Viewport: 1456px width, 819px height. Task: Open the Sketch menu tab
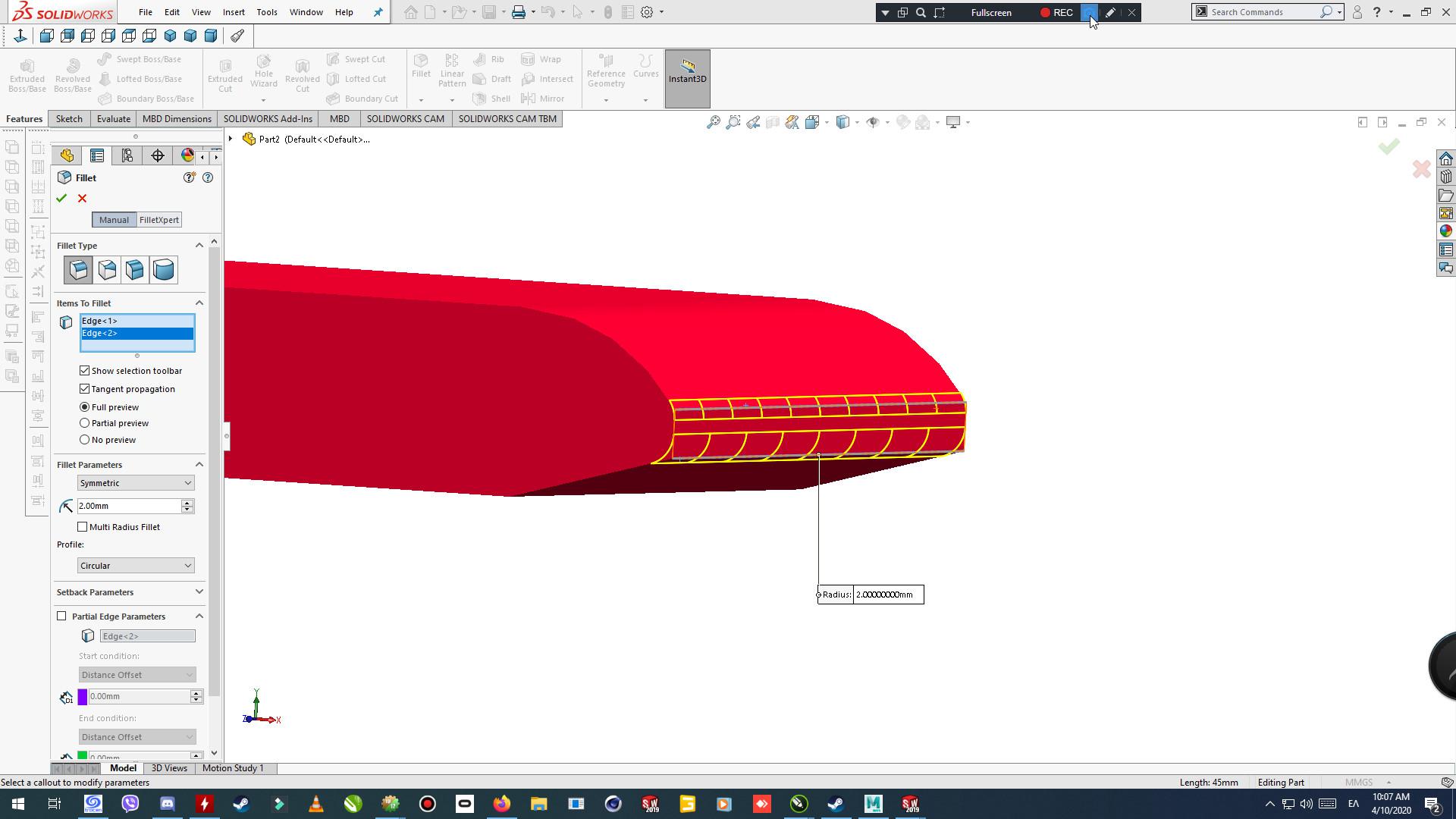(68, 118)
